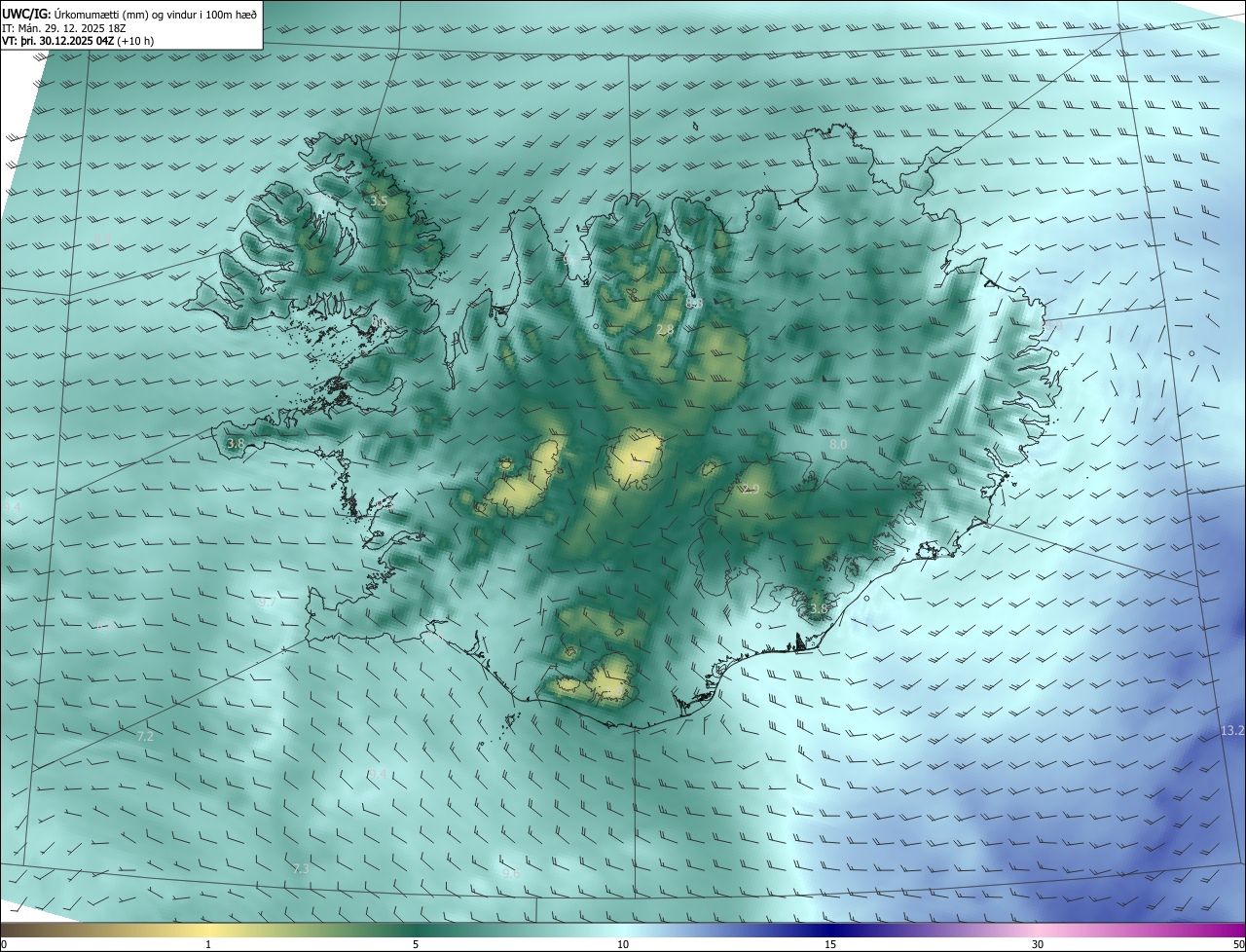Click the '30' tick on the color scale

(1038, 944)
